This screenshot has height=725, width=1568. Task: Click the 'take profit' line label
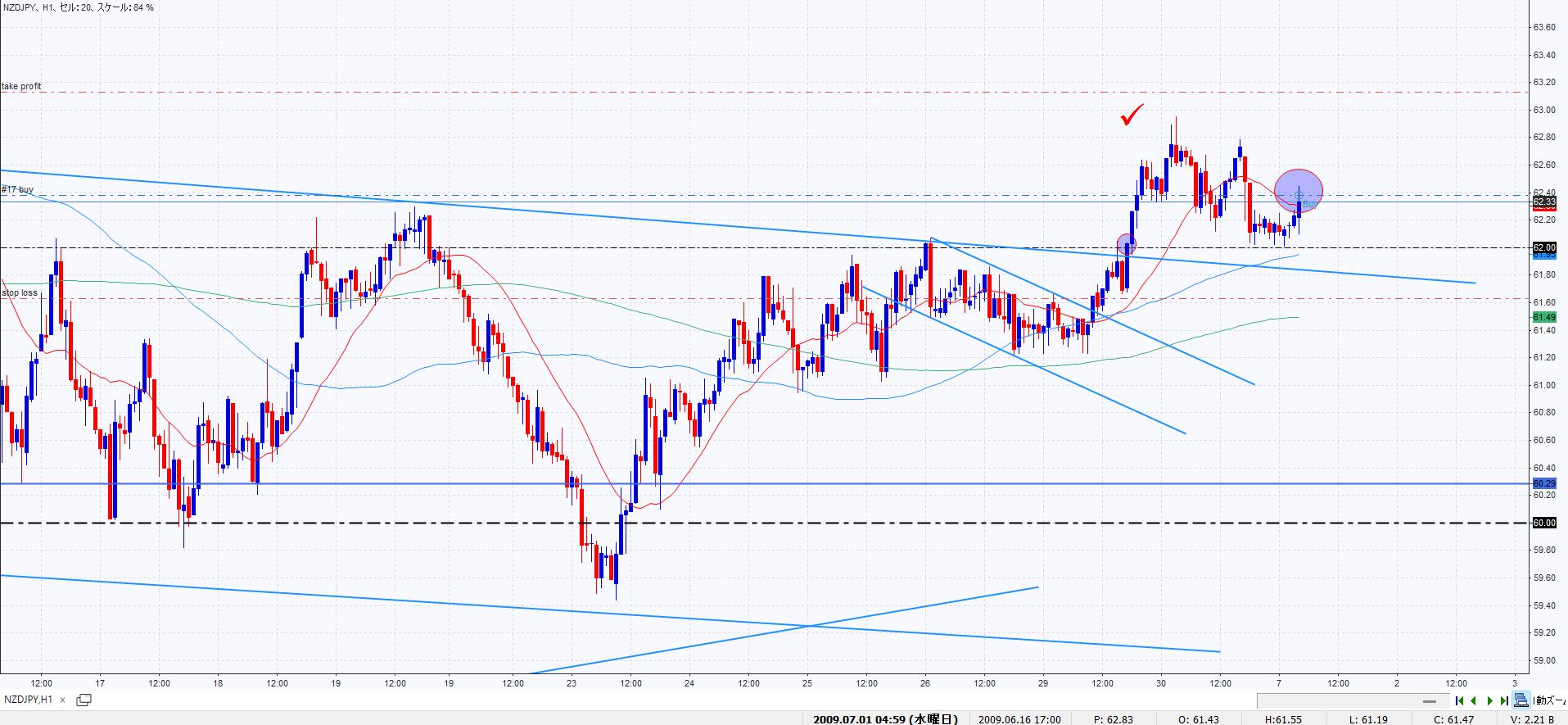21,86
